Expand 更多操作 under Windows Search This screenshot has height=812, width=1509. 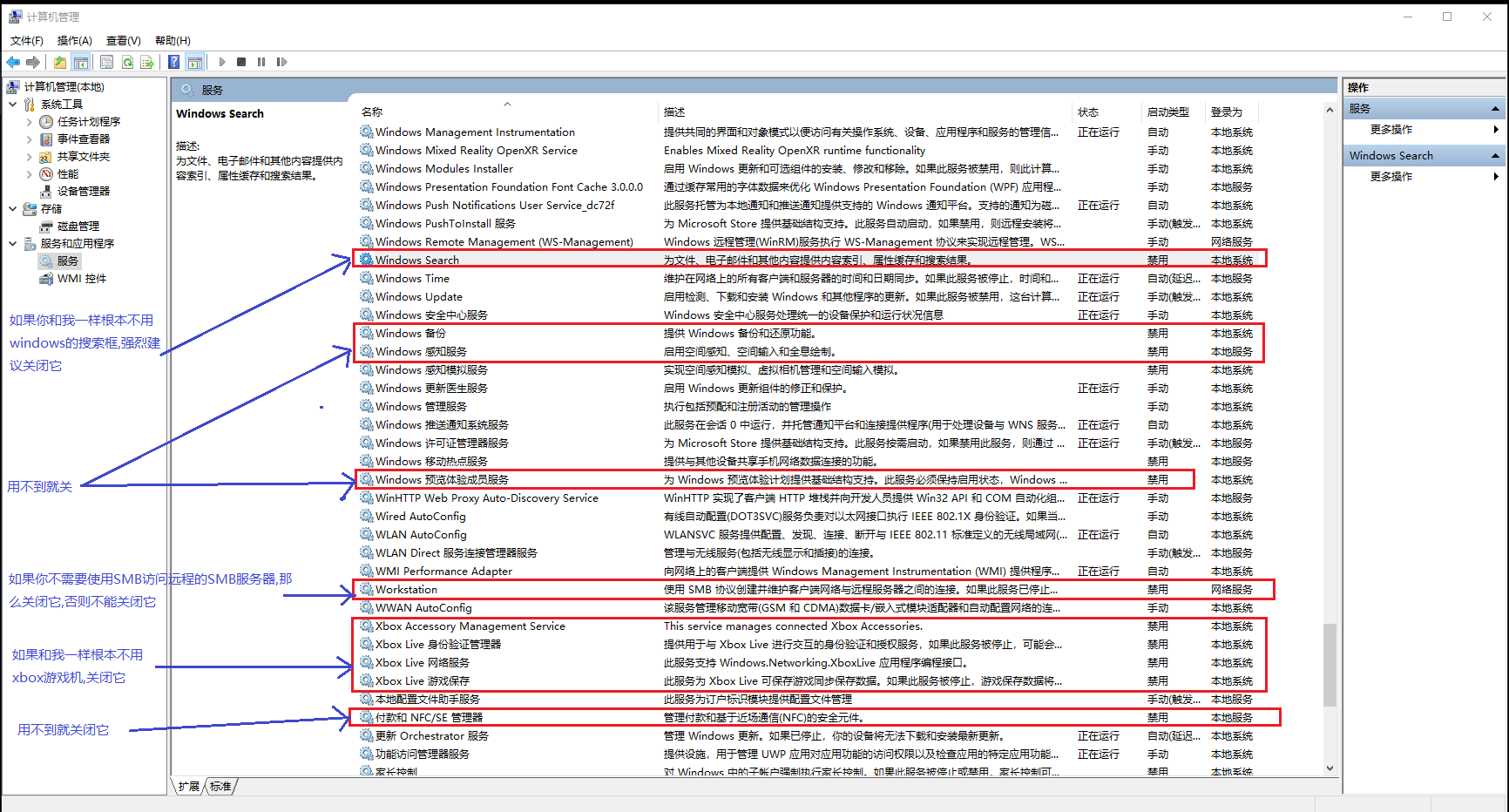pyautogui.click(x=1391, y=177)
